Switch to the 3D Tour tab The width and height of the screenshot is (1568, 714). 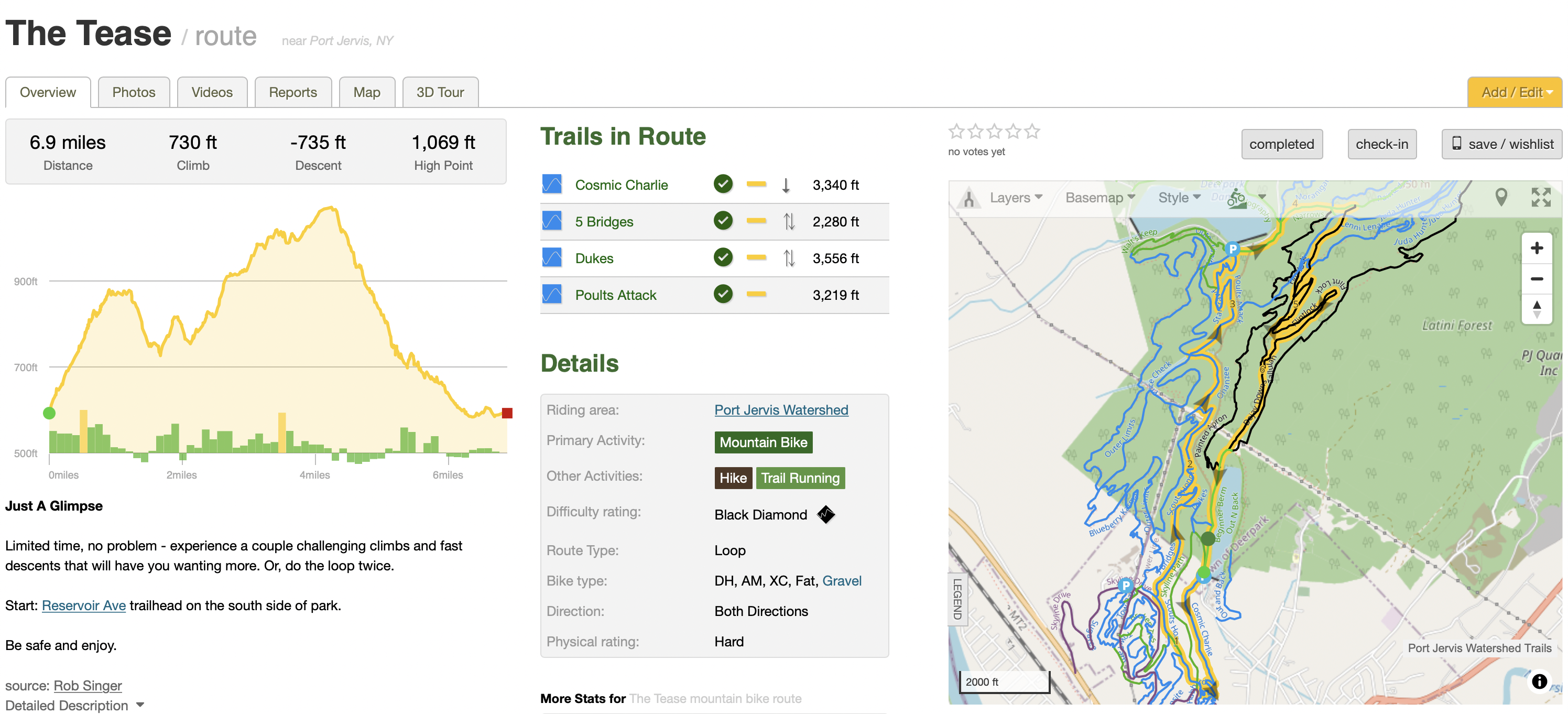pos(440,92)
